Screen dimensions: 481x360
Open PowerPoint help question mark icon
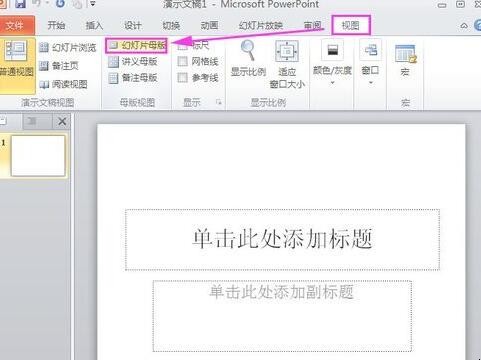[x=478, y=25]
